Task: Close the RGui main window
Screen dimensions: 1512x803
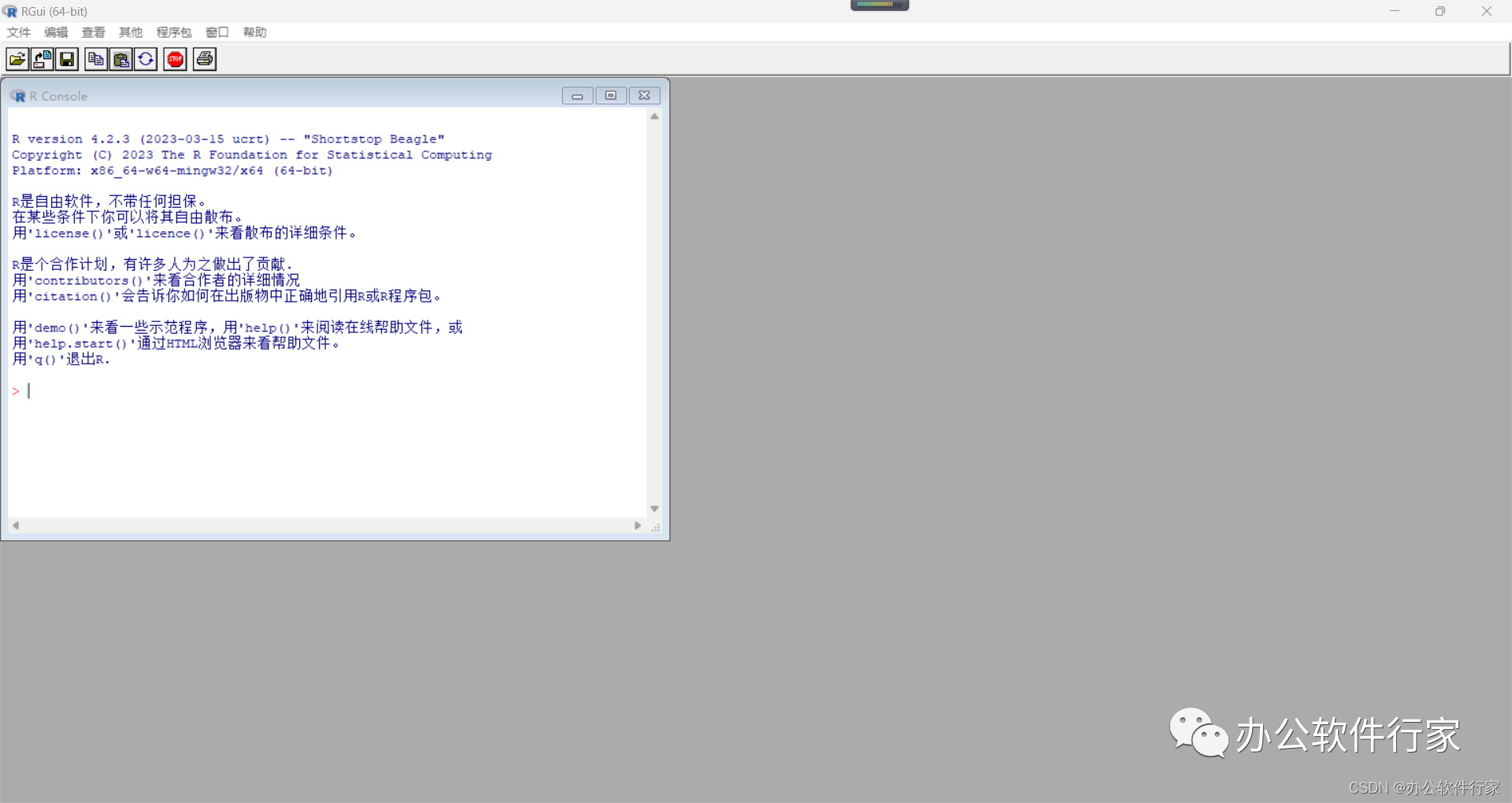Action: [1487, 11]
